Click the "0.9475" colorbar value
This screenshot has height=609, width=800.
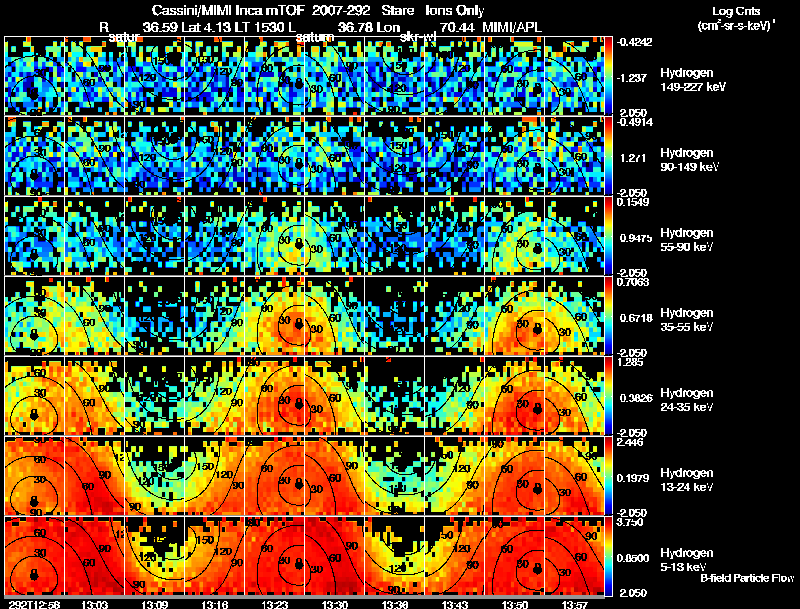click(635, 238)
